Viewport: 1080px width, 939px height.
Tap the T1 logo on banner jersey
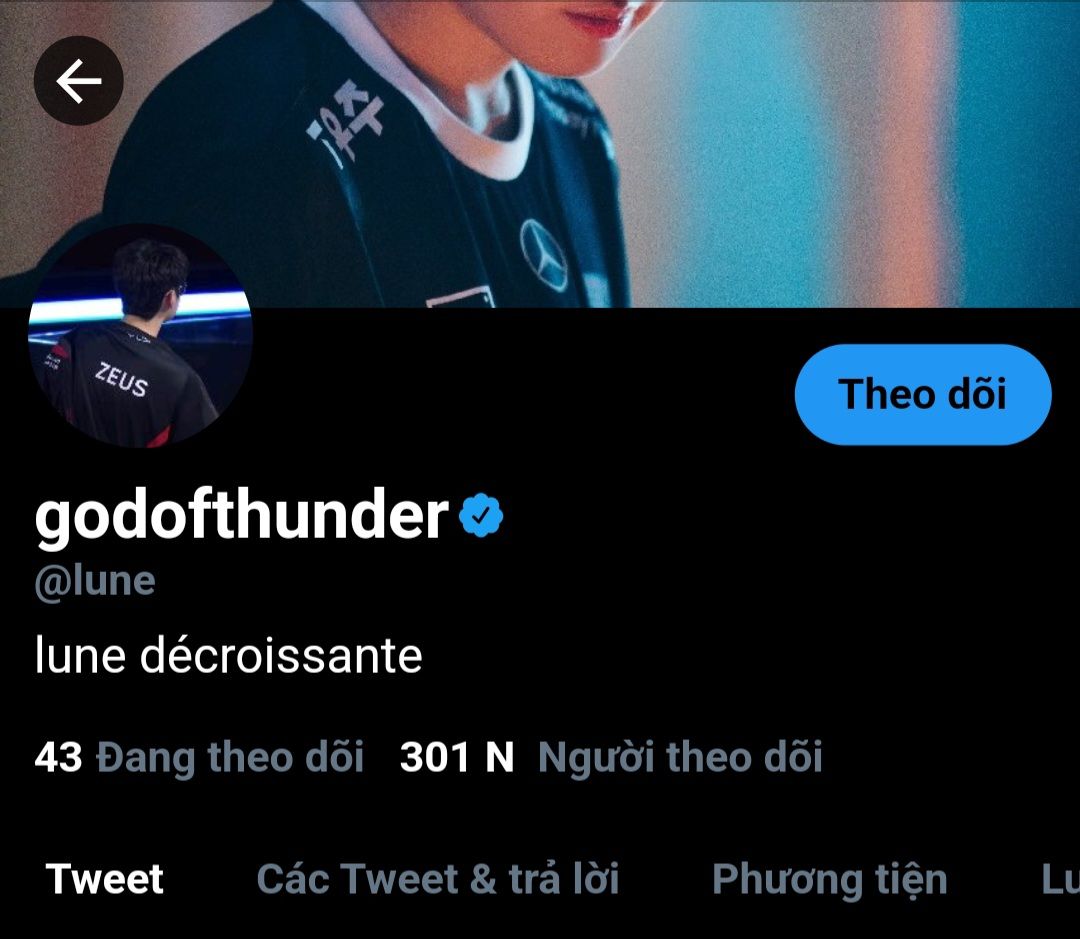pos(346,122)
